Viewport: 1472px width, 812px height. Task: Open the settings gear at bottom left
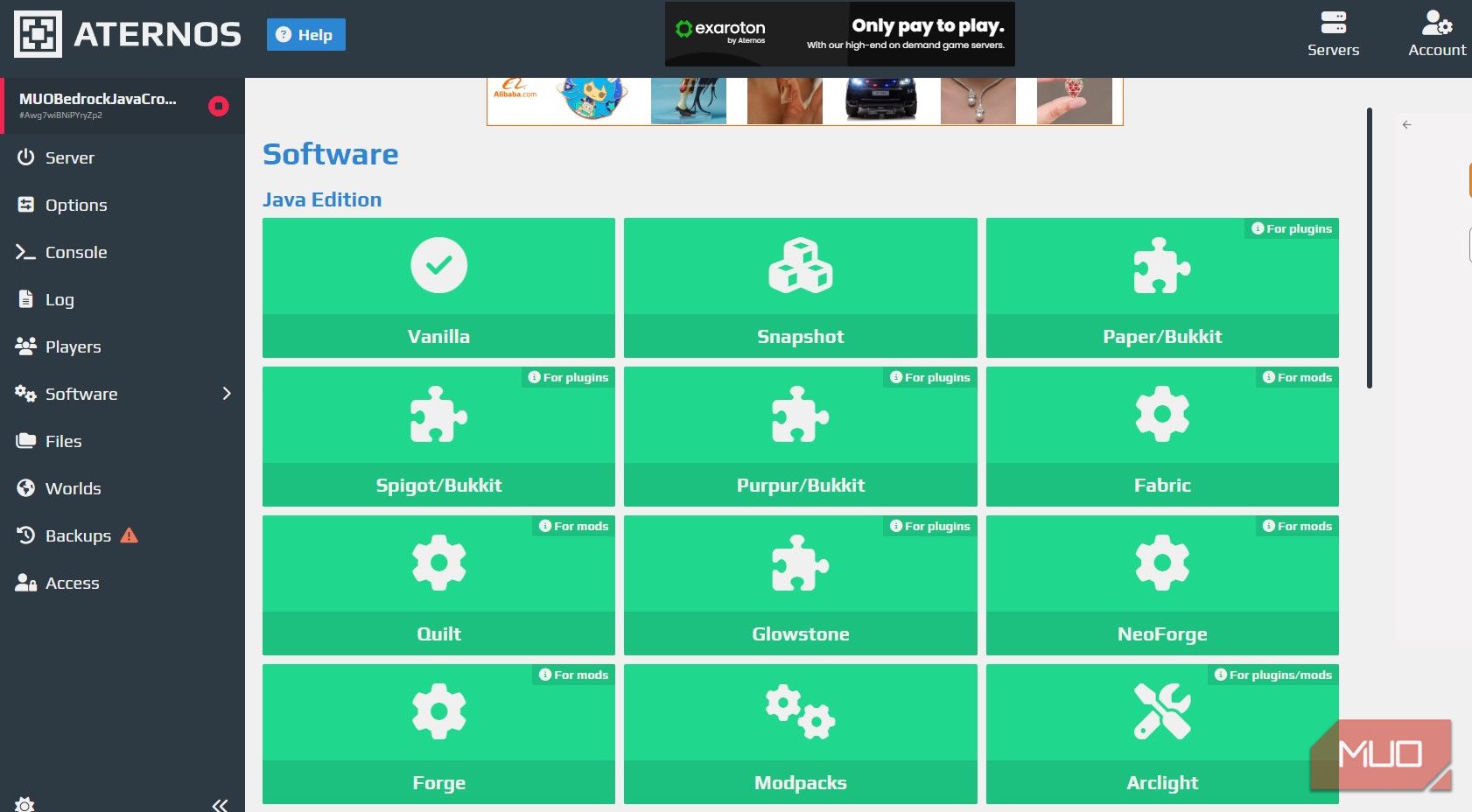[x=25, y=803]
